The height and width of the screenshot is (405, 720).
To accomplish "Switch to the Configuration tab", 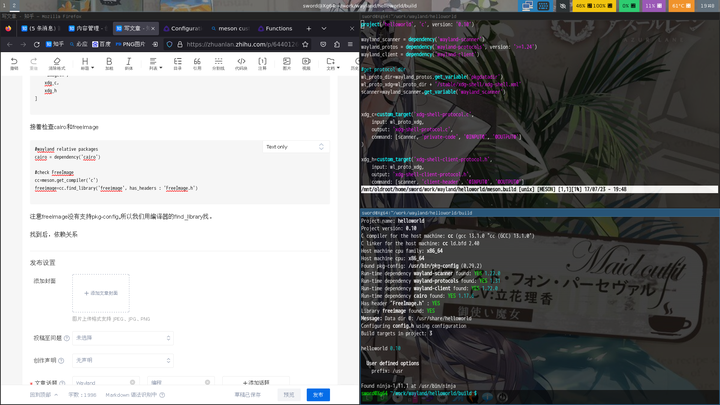I will point(182,28).
